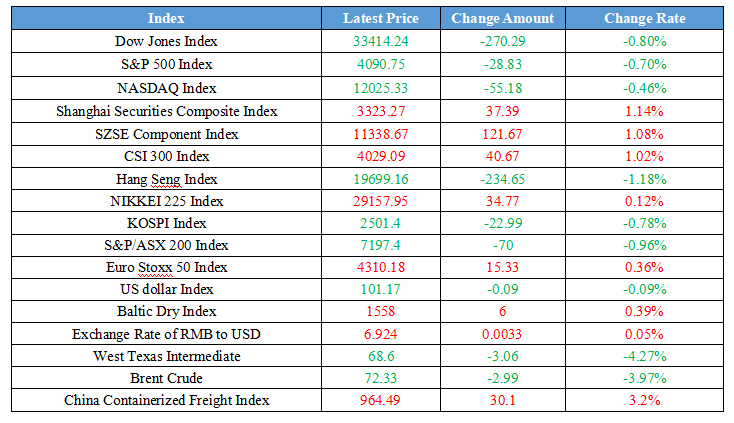This screenshot has height=423, width=734.
Task: Click the Baltic Dry Index price 1558
Action: pyautogui.click(x=380, y=312)
